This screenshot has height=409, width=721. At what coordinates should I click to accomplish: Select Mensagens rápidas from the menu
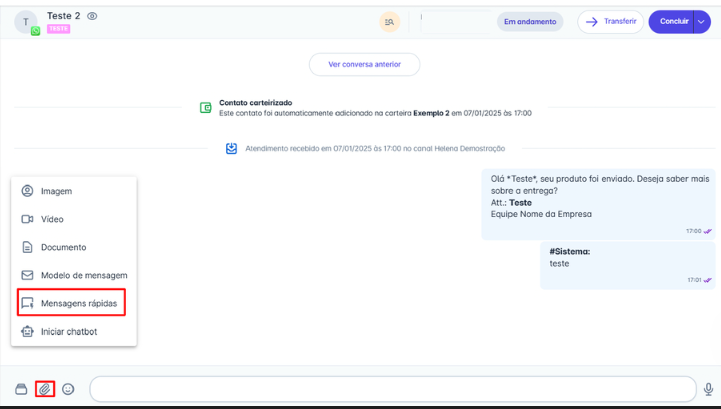click(x=78, y=303)
